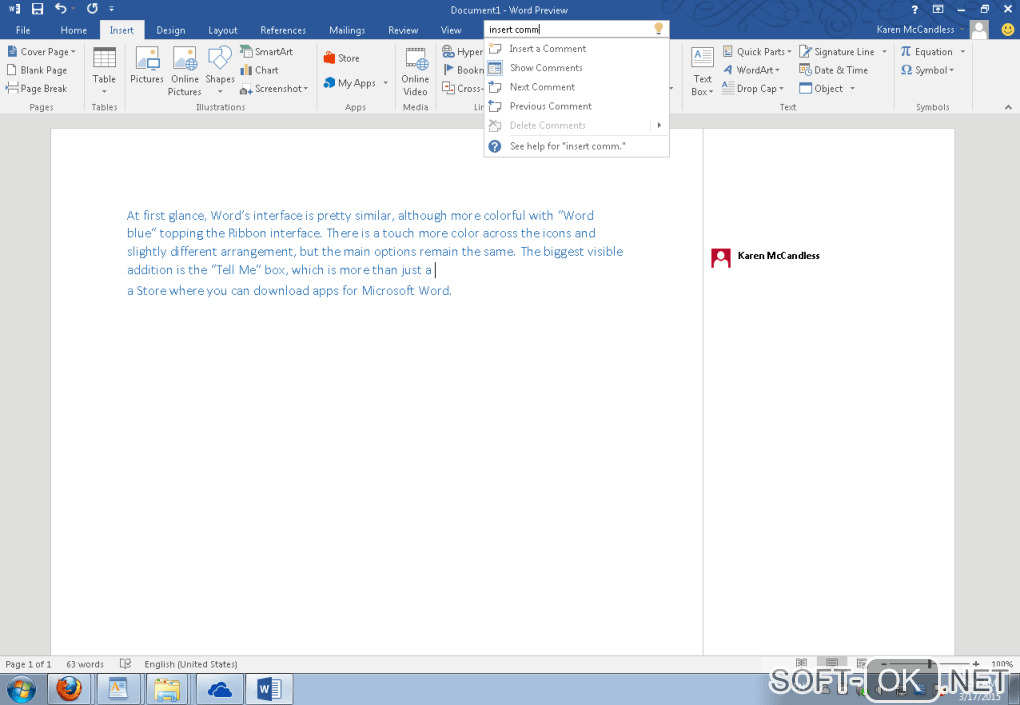Save the document using Quick Access icon
1020x705 pixels.
pos(37,9)
